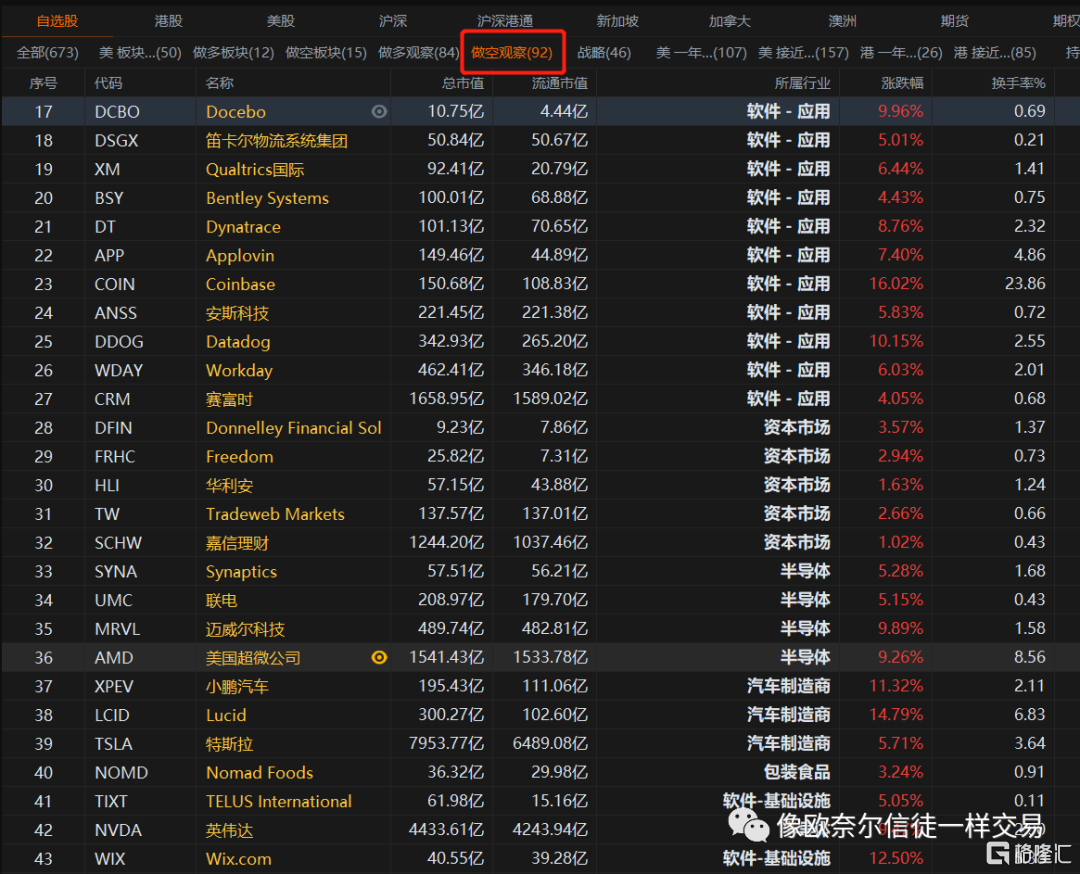Switch to the 沪深 tab

(393, 21)
